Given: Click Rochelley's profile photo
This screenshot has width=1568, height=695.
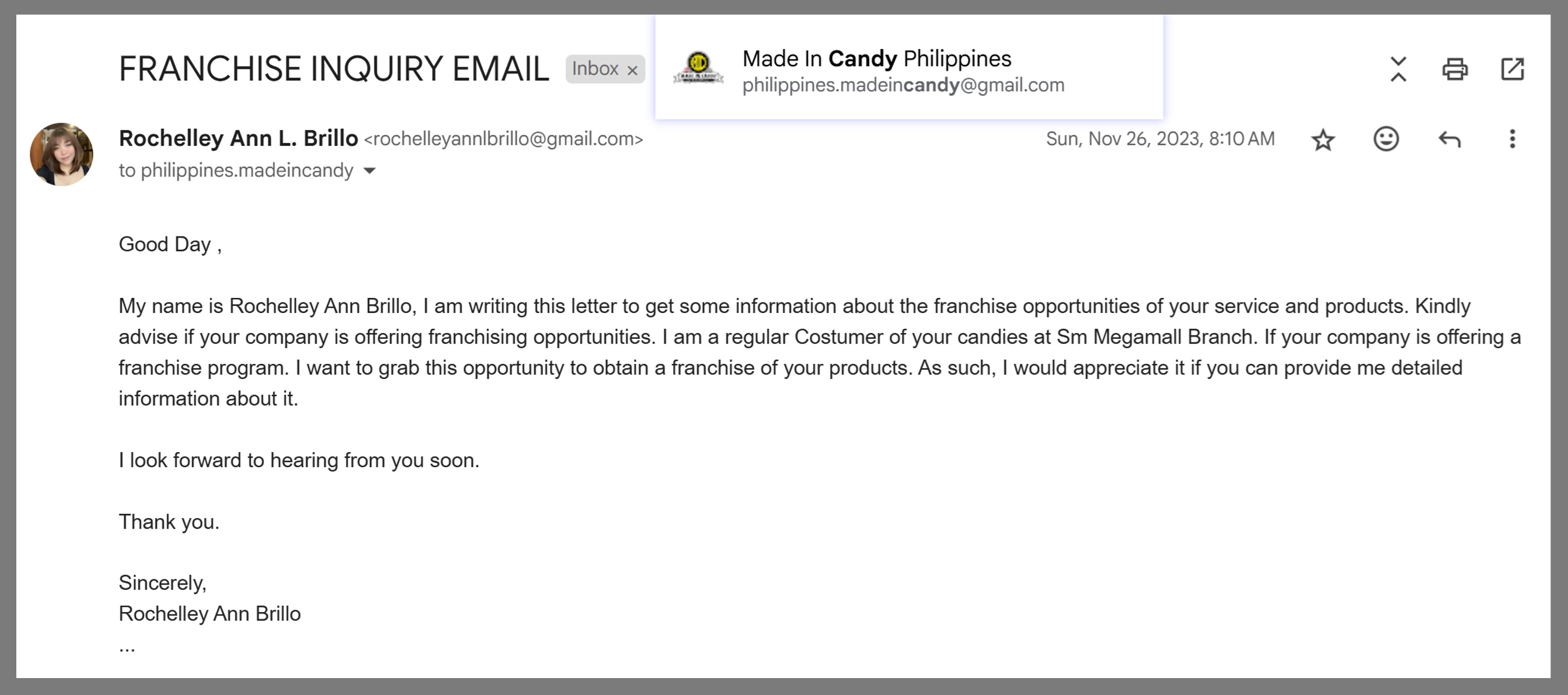Looking at the screenshot, I should coord(61,154).
